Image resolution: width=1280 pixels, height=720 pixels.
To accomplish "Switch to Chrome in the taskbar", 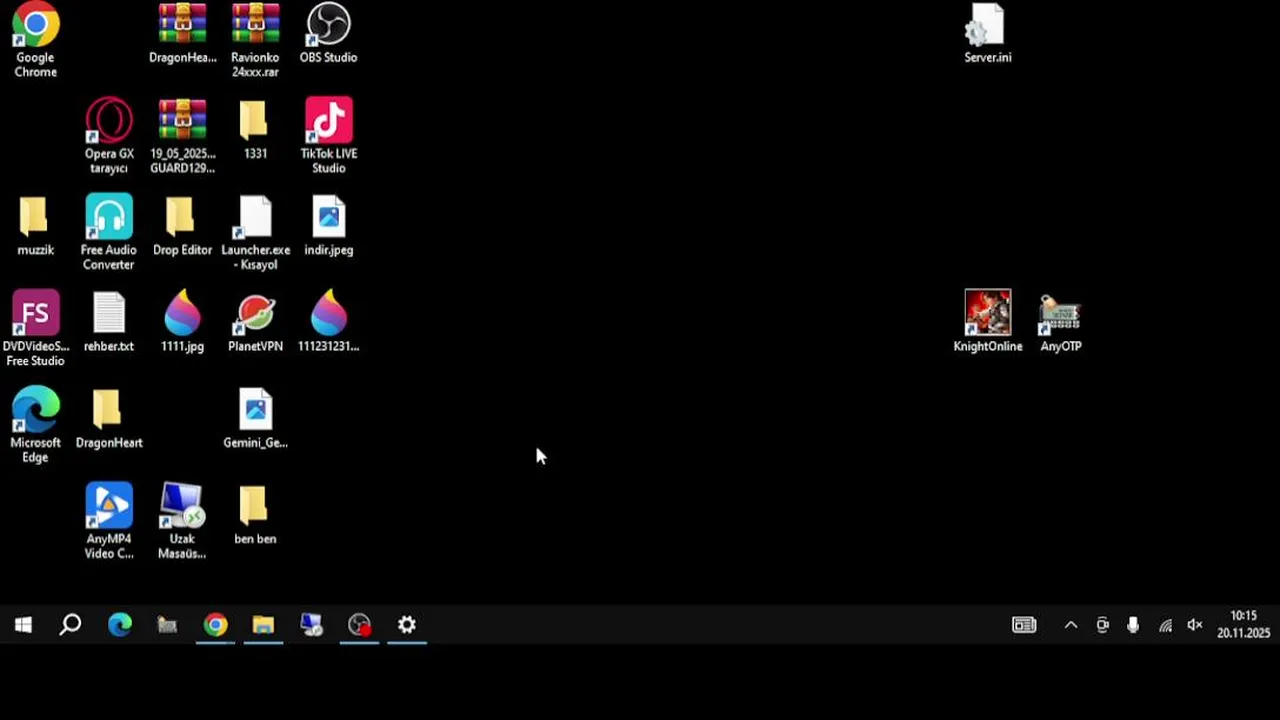I will [x=215, y=625].
